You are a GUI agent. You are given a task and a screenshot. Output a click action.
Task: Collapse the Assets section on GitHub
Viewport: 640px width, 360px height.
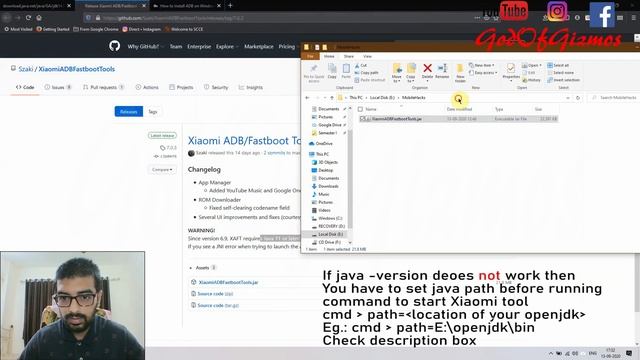[x=202, y=268]
